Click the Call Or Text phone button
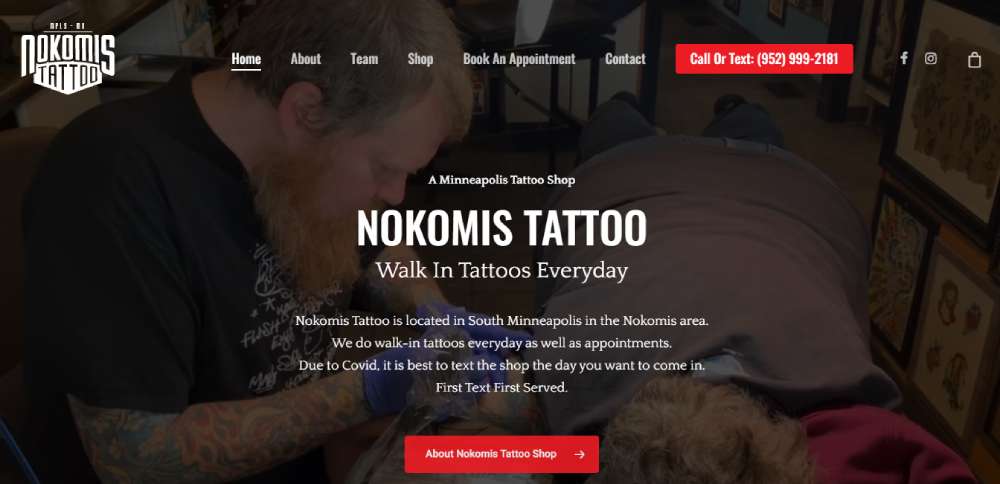 click(x=764, y=59)
